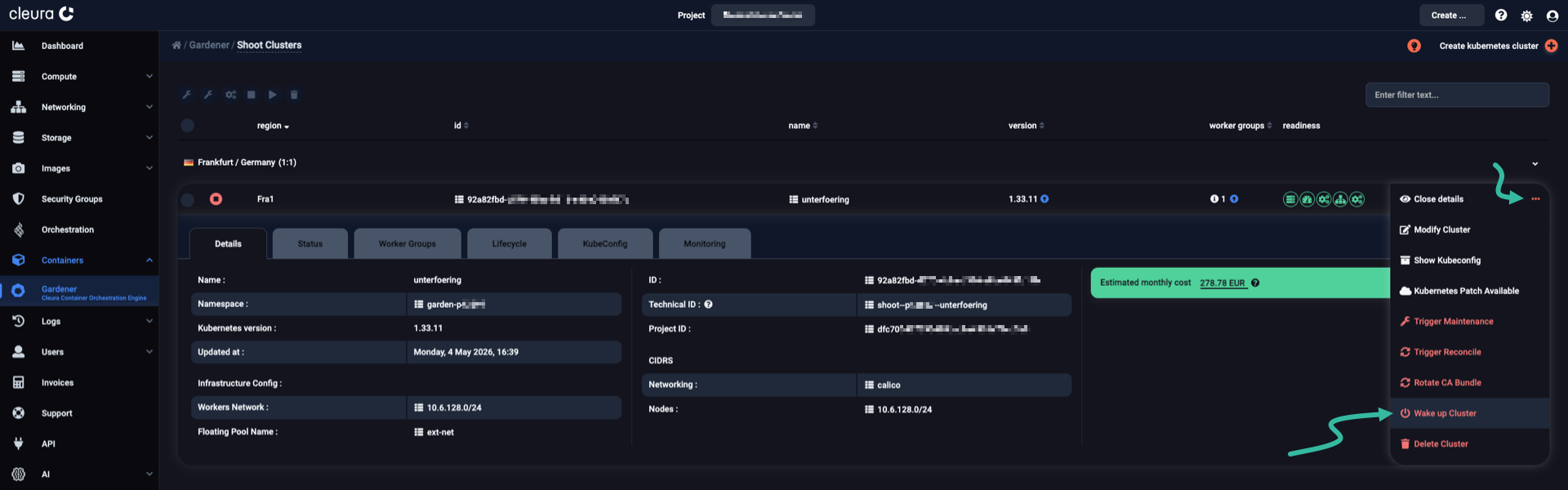Screen dimensions: 1568x490
Task: Click the stop square icon in the toolbar
Action: 252,95
